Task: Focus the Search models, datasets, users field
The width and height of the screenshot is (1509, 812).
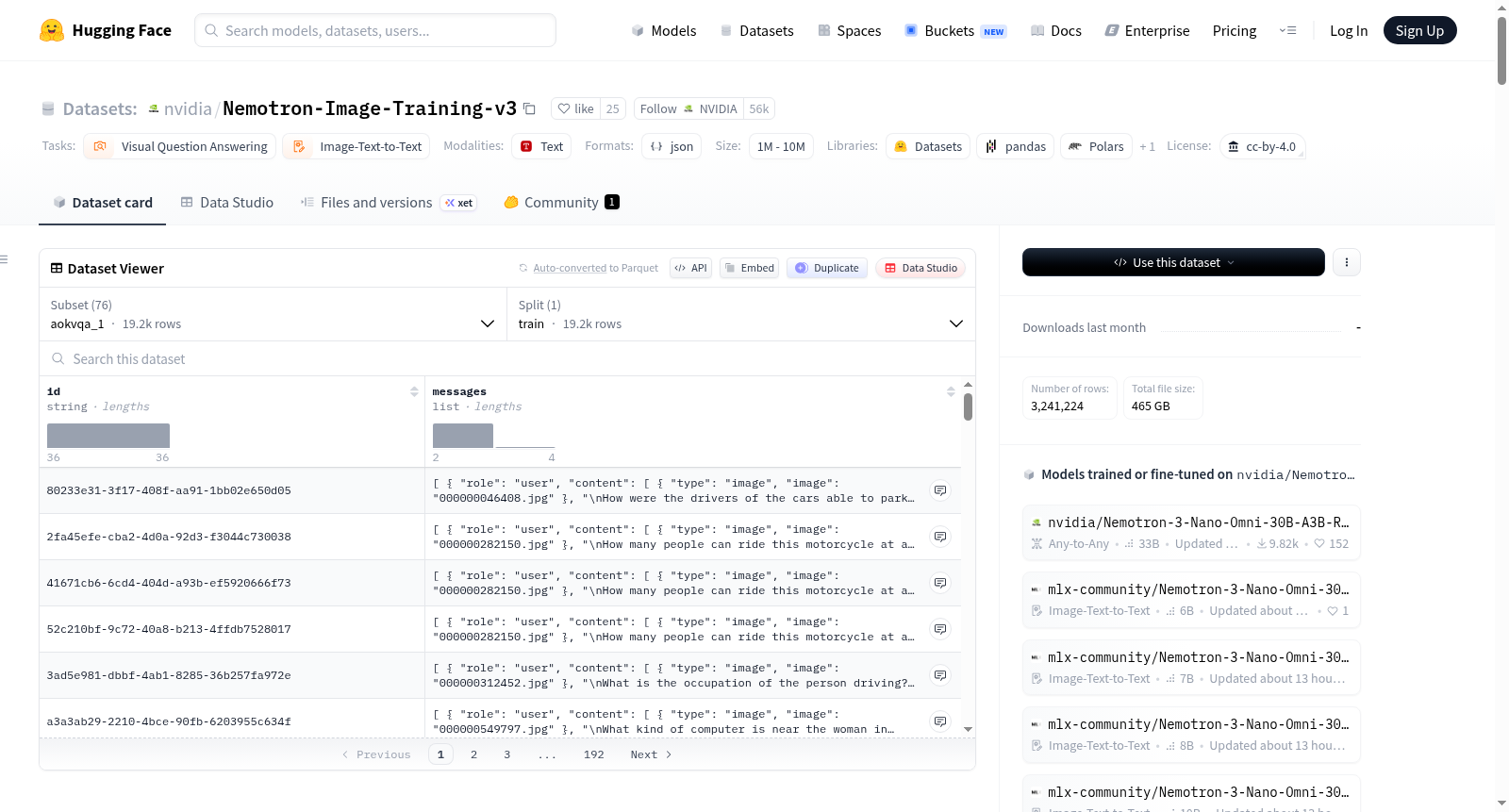Action: click(375, 30)
